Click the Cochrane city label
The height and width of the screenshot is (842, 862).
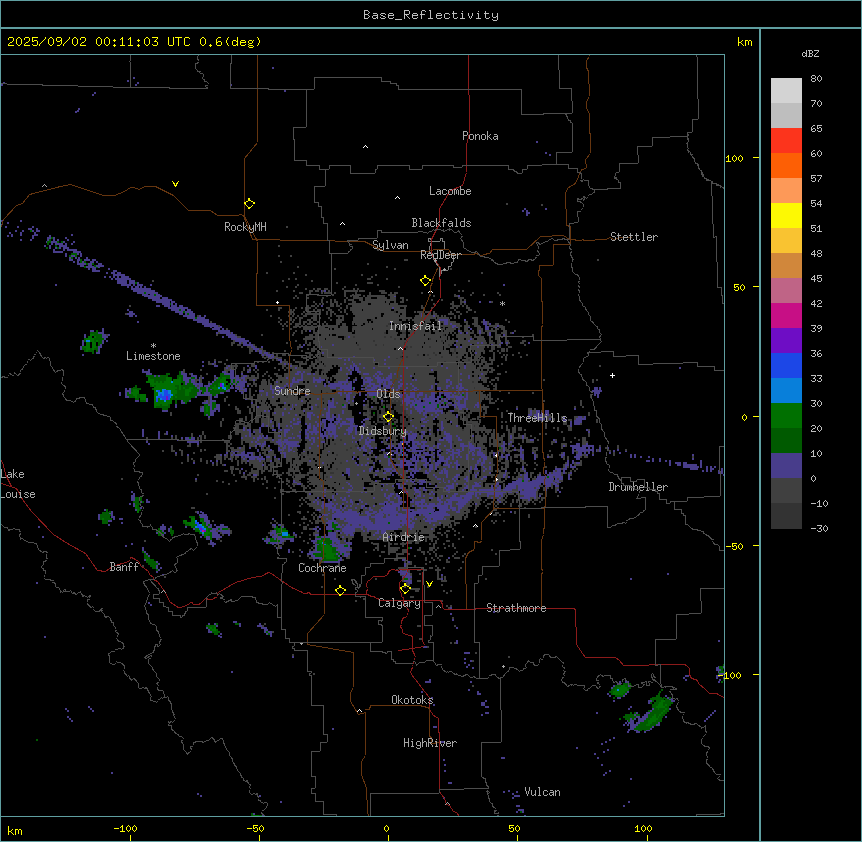(x=322, y=568)
